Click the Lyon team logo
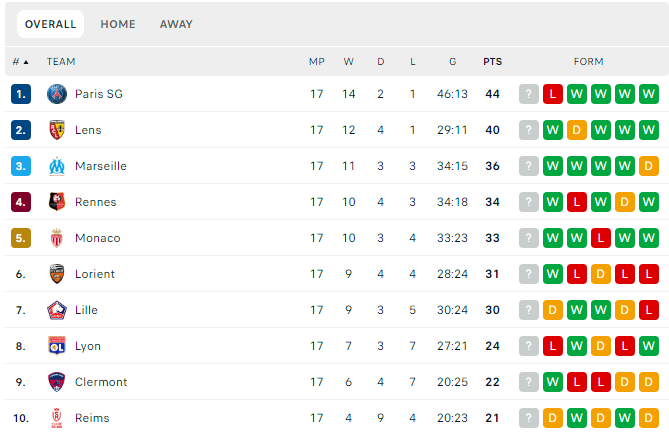This screenshot has width=669, height=434. (56, 346)
